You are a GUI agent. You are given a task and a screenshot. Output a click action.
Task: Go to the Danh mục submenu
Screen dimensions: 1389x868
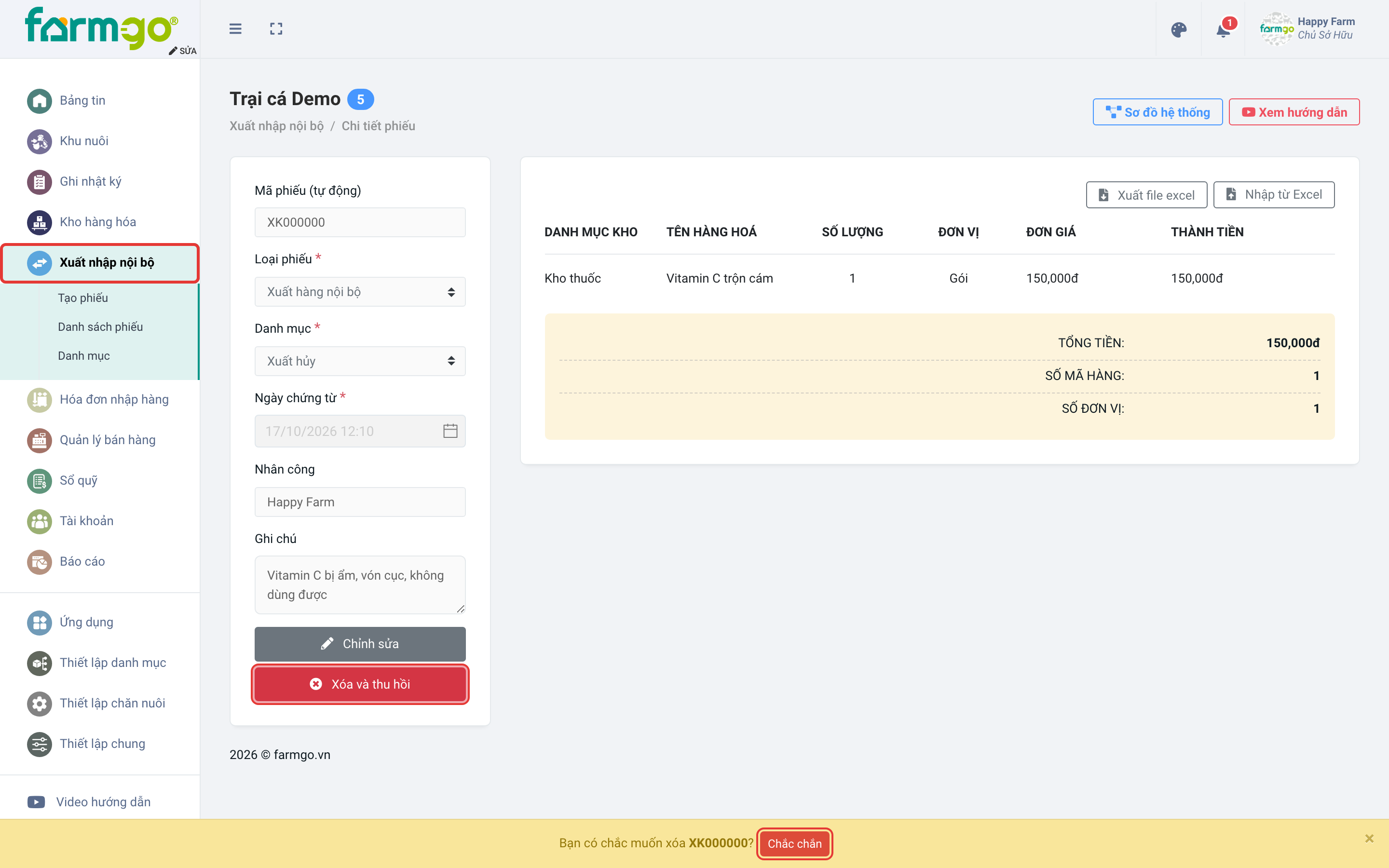[x=84, y=355]
